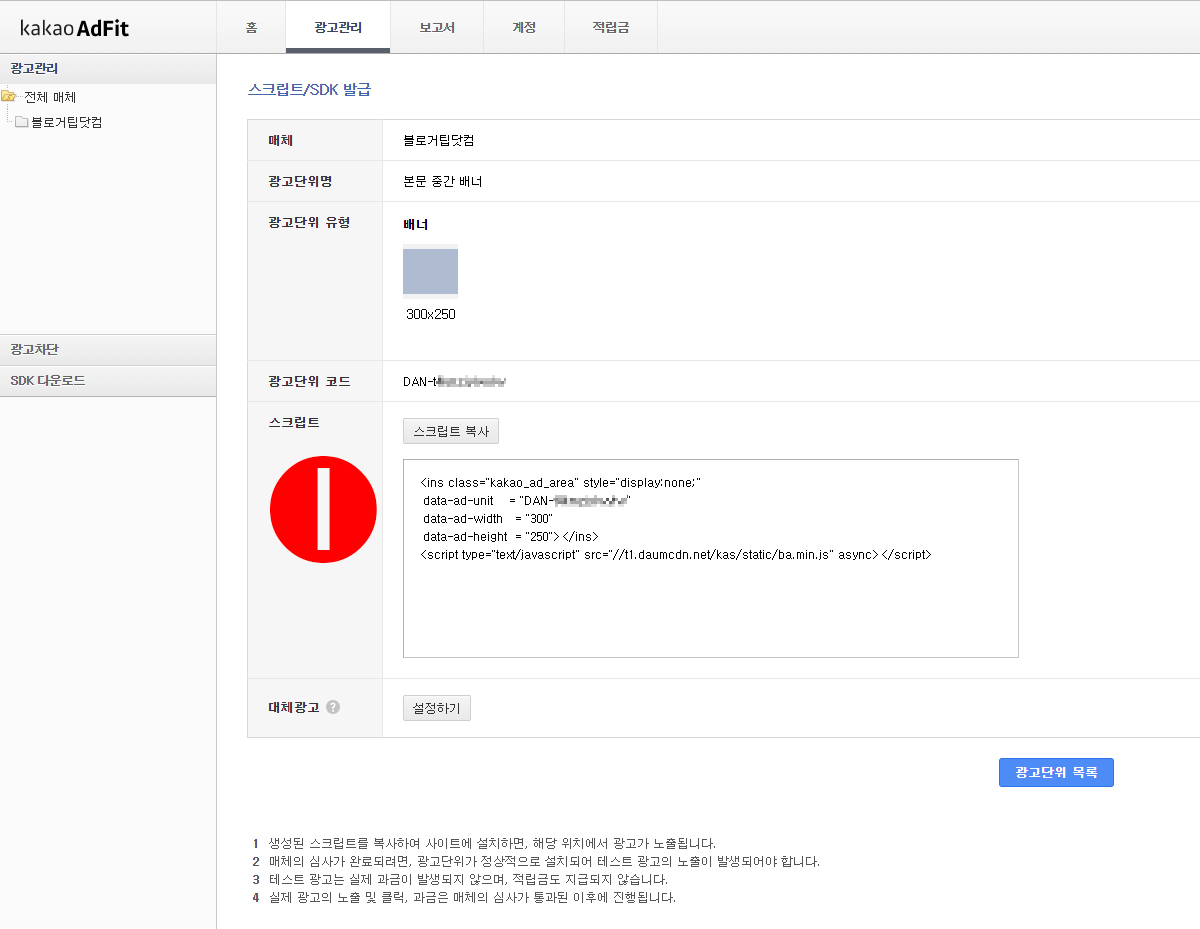The image size is (1200, 929).
Task: Select the 광고관리 sidebar section header
Action: coord(108,69)
